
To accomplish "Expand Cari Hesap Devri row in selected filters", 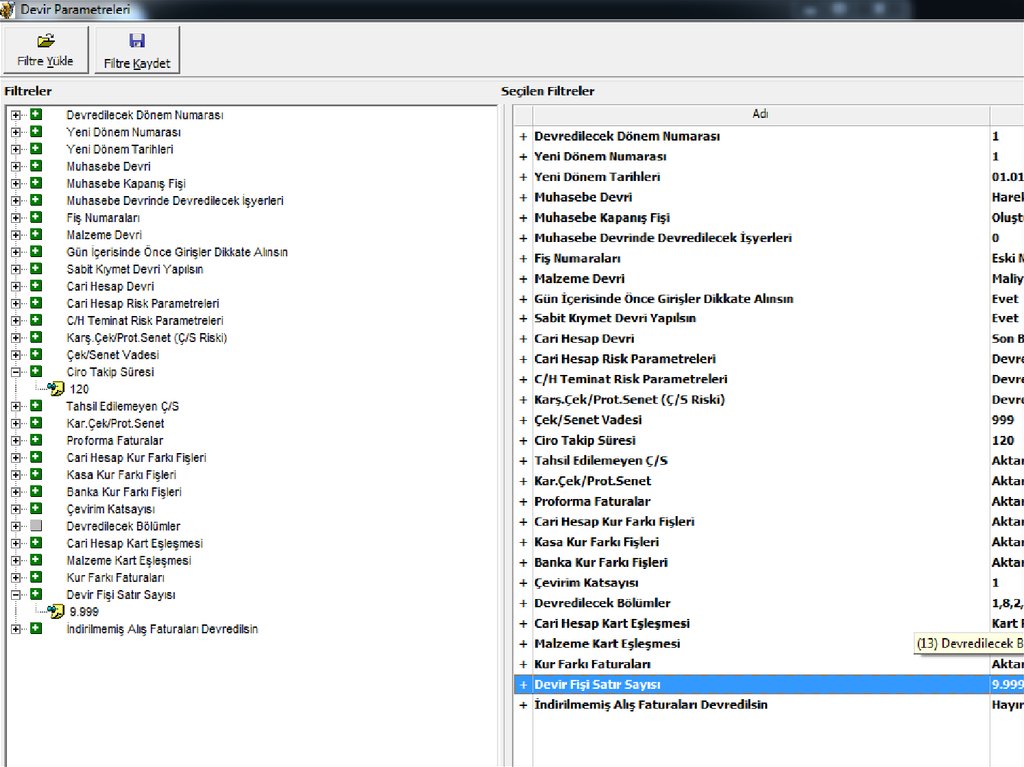I will pos(522,339).
